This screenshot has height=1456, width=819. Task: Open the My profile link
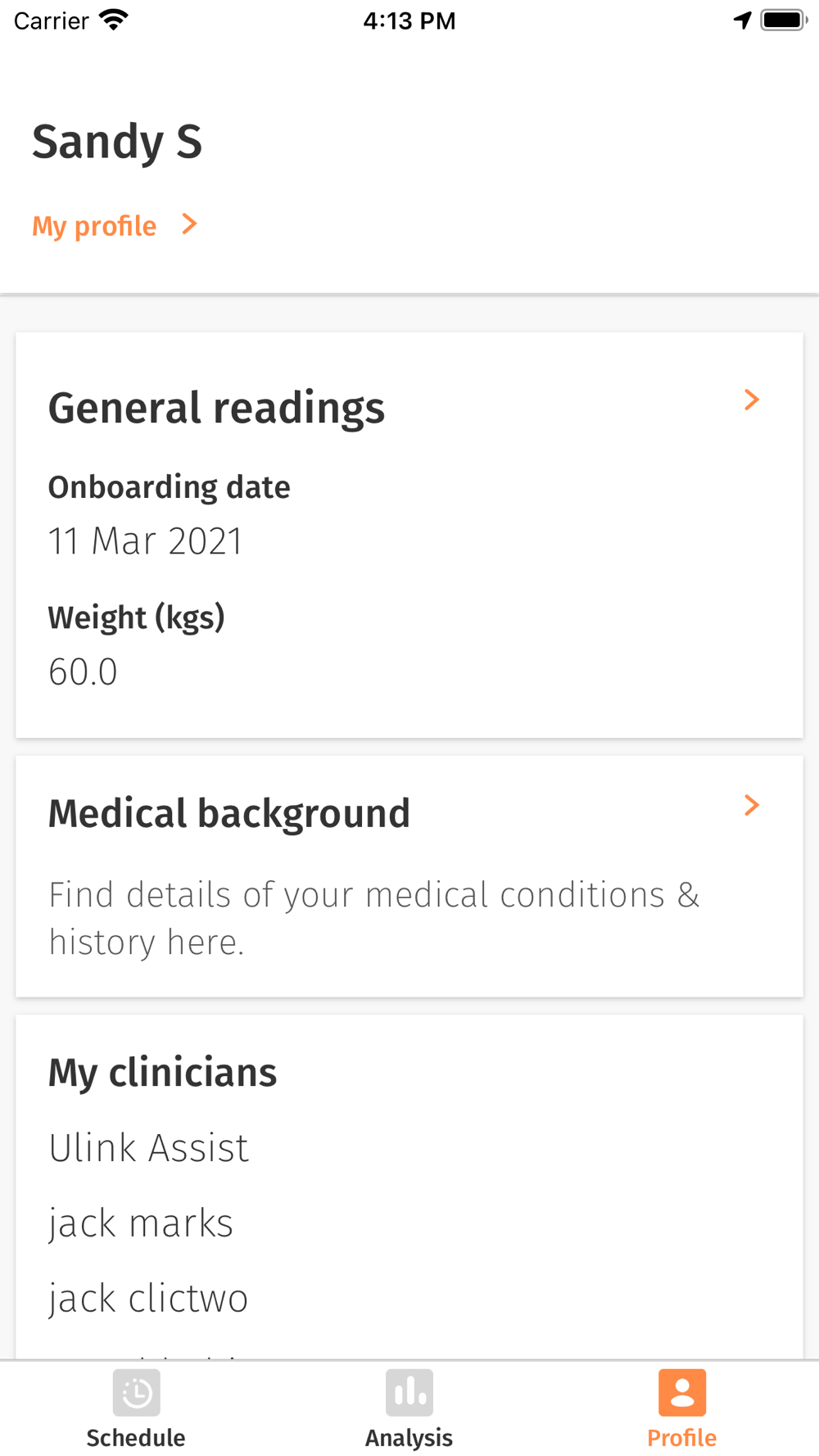94,226
